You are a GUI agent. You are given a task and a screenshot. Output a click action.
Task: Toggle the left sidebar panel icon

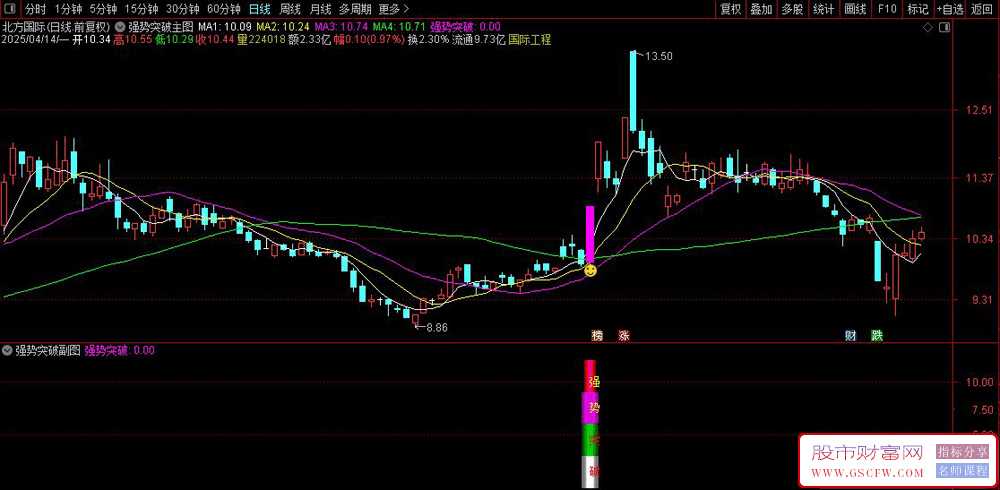[x=10, y=9]
